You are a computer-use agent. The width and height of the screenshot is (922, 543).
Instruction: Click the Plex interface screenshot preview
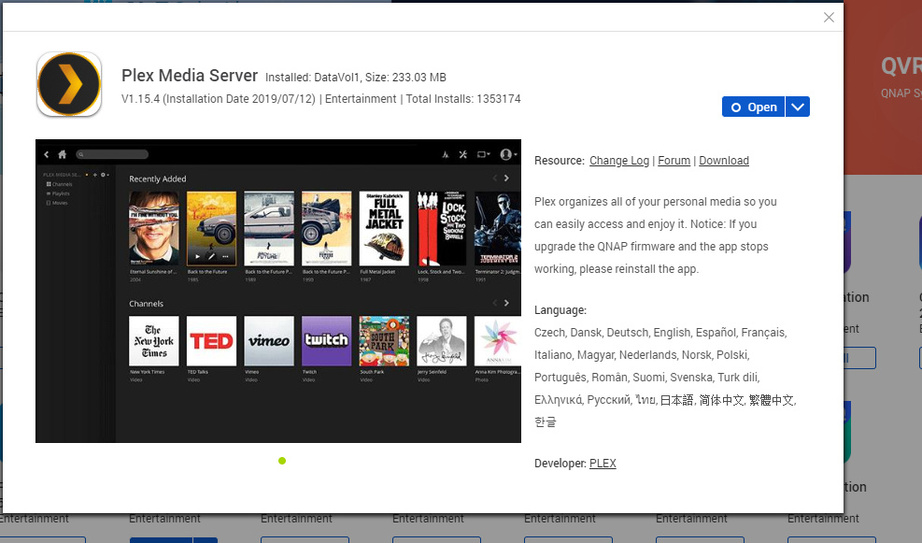click(x=278, y=291)
